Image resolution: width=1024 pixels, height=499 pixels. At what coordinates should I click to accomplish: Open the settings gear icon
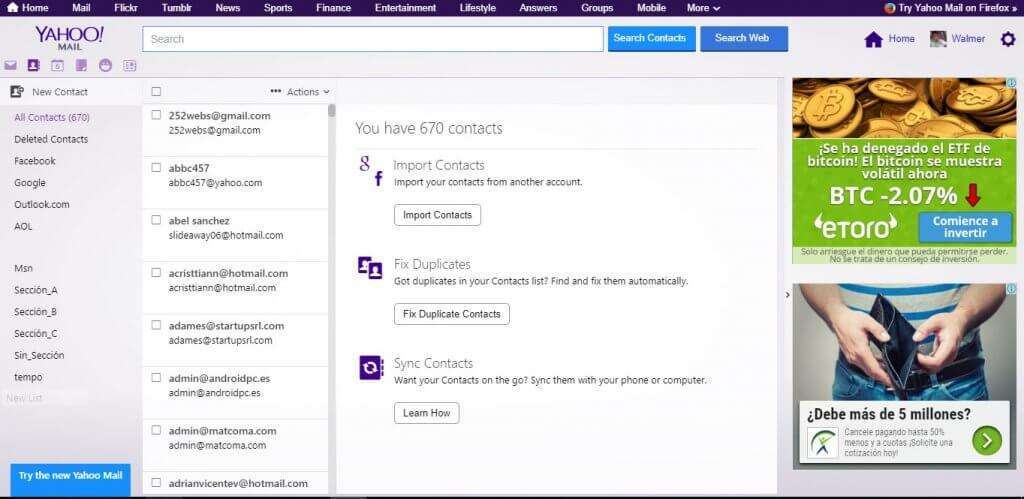tap(1008, 39)
